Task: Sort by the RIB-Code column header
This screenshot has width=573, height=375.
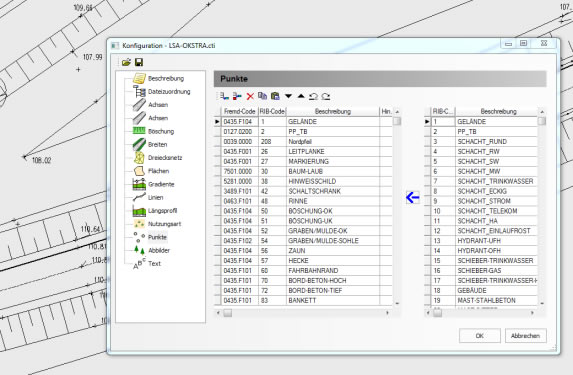Action: tap(272, 111)
